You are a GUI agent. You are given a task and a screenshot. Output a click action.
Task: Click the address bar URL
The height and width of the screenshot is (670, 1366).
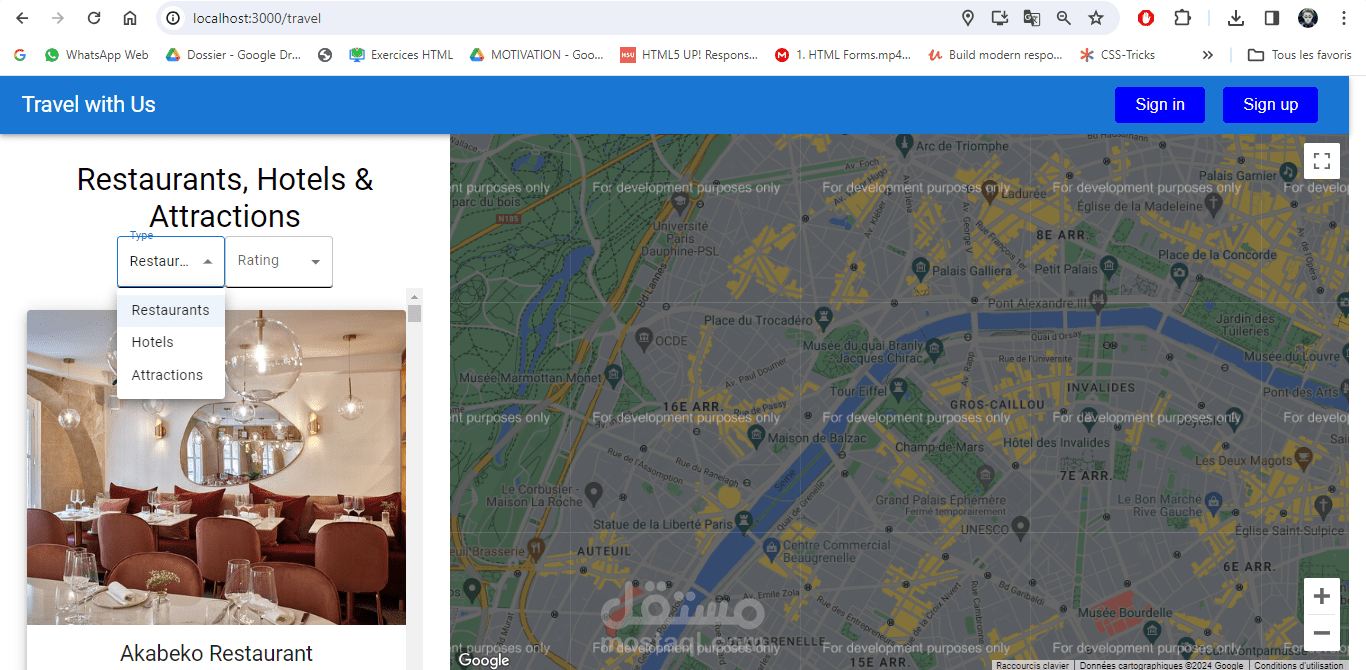click(257, 18)
